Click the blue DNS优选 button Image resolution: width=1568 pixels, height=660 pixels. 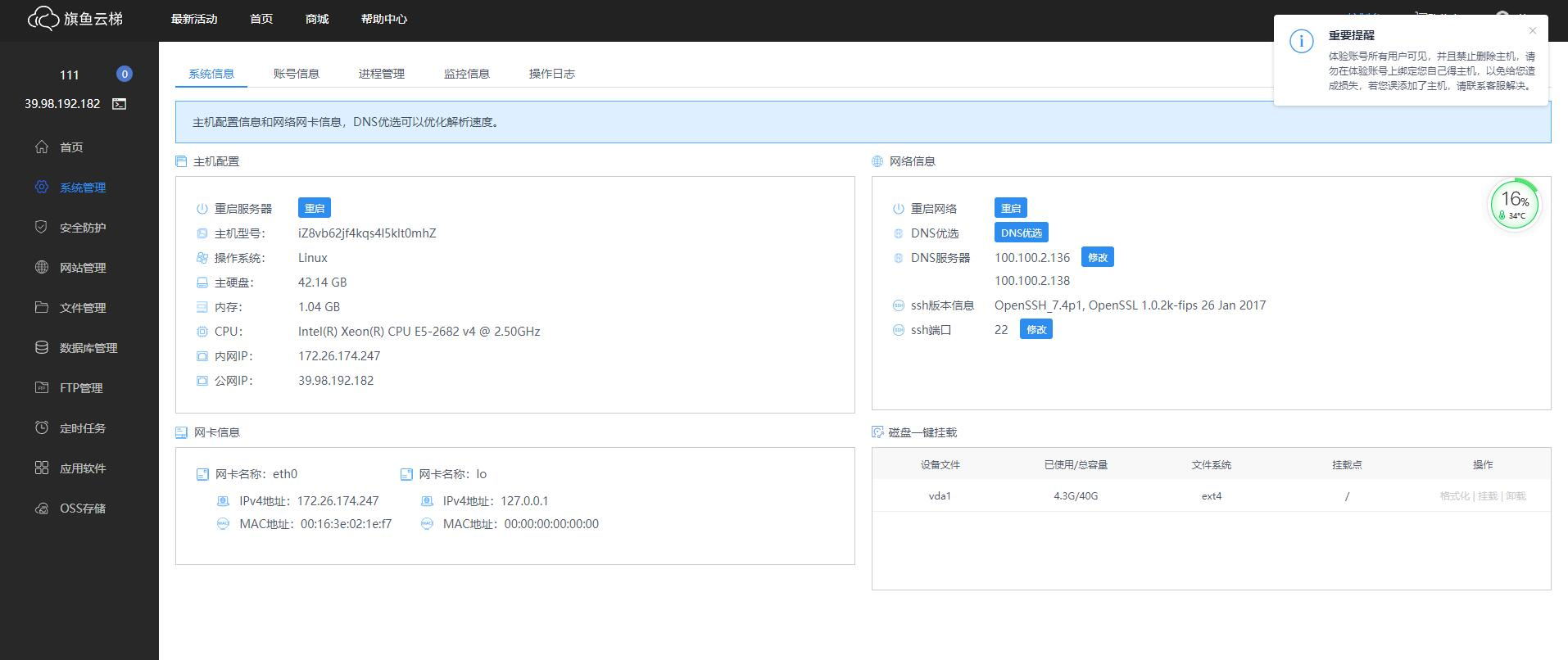coord(1022,233)
